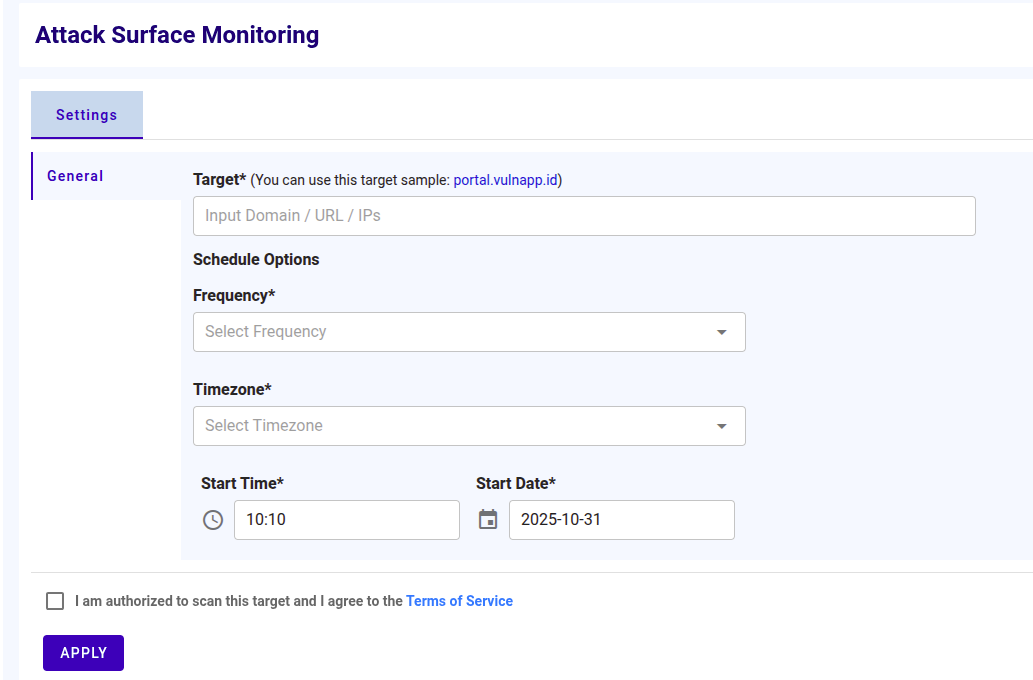
Task: Click the Start Date field showing 2025-10-31
Action: [622, 519]
